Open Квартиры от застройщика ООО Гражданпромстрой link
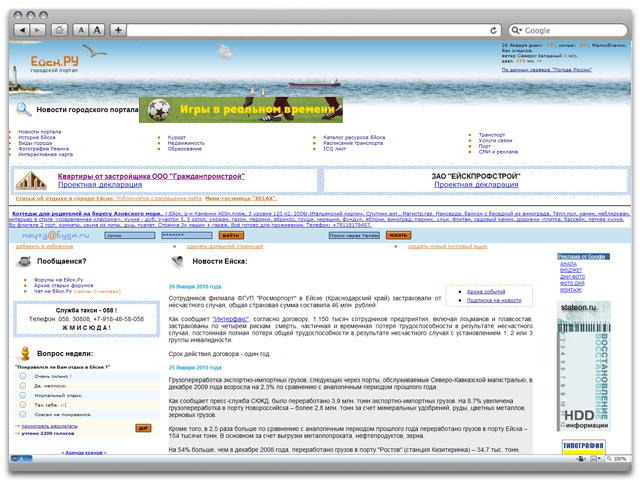The image size is (640, 480). 151,176
